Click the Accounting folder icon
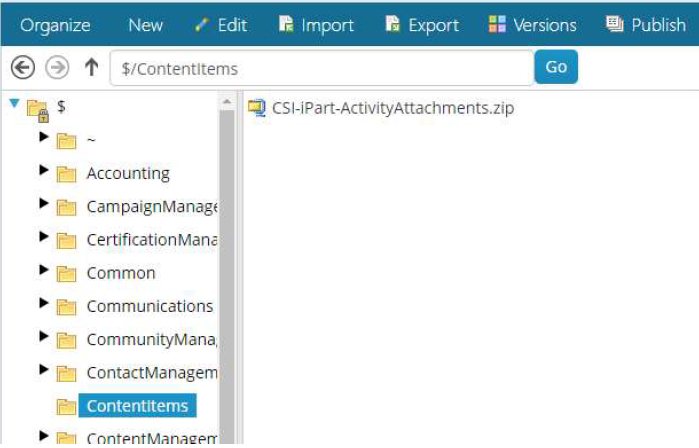Screen dimensions: 699x448 (67, 174)
